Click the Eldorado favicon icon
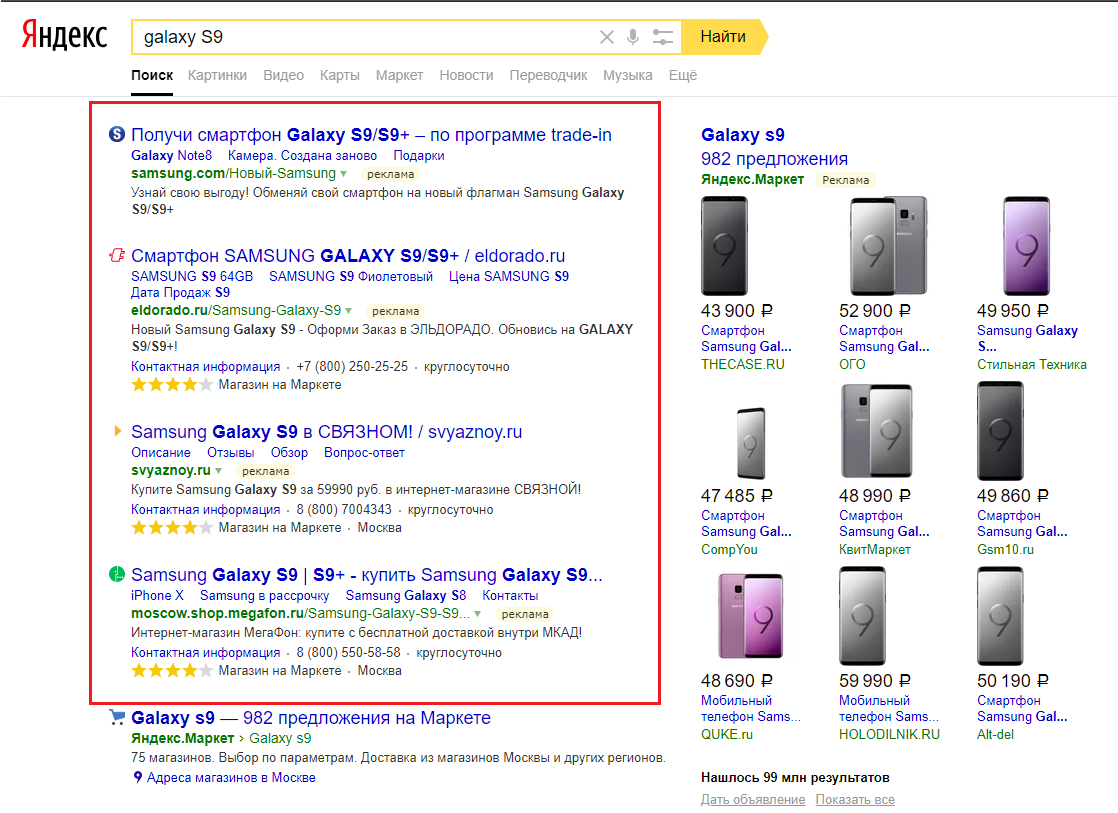The image size is (1118, 813). (117, 255)
